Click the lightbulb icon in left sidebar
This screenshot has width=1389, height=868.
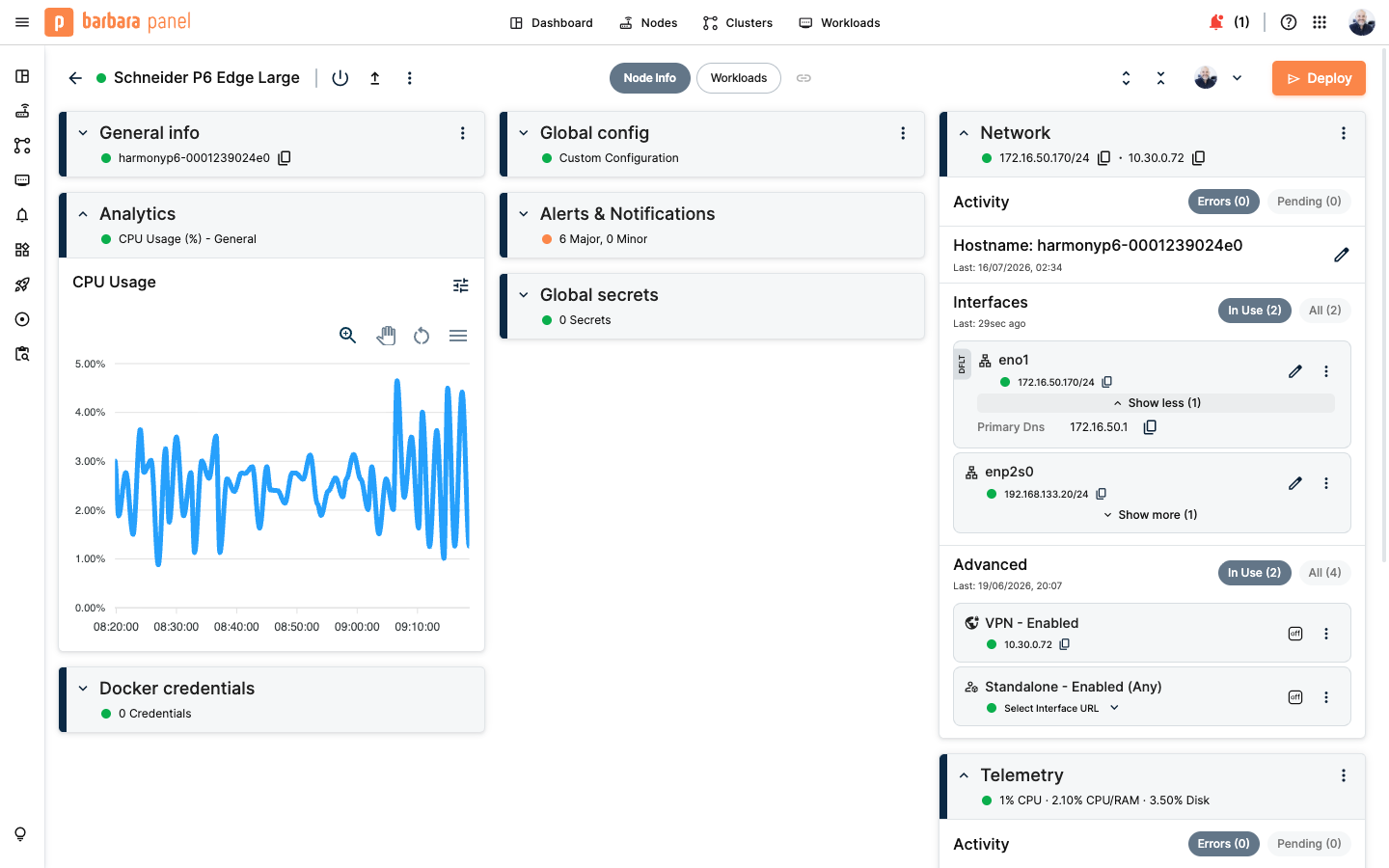click(x=20, y=834)
